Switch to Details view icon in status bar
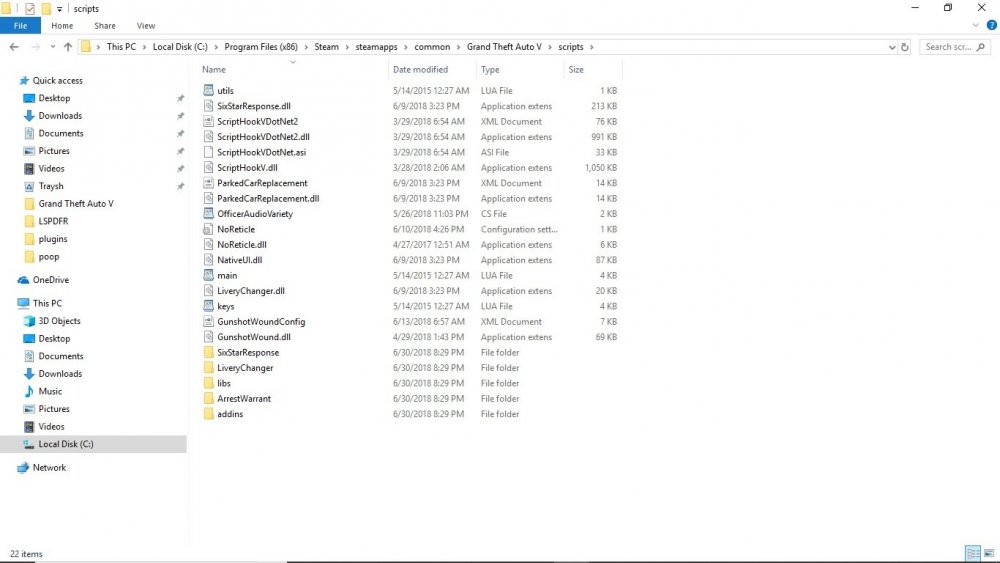Viewport: 1000px width, 563px height. click(973, 553)
